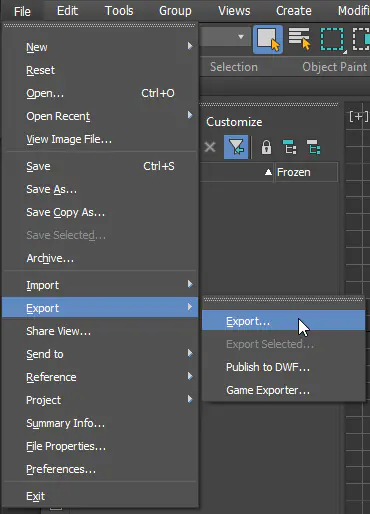Expand the Reference submenu
This screenshot has width=370, height=514.
tap(100, 377)
